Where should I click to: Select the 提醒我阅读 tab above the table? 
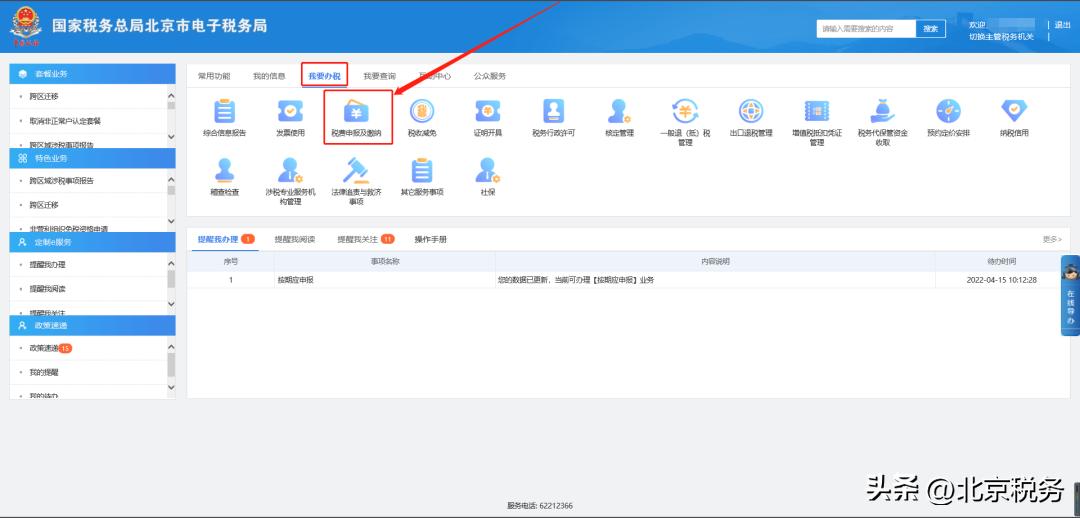pos(295,240)
